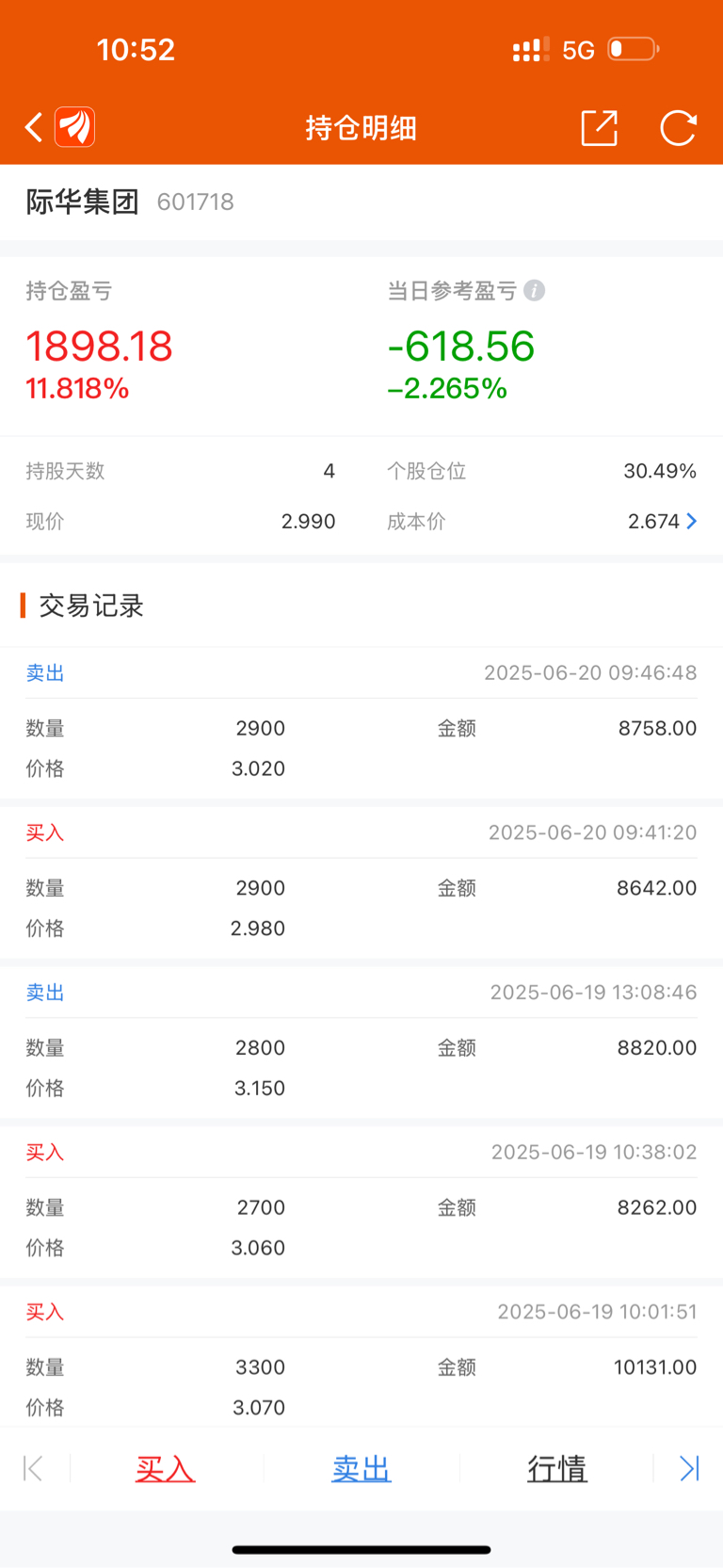Tap the share export icon
The image size is (723, 1568).
[x=600, y=128]
